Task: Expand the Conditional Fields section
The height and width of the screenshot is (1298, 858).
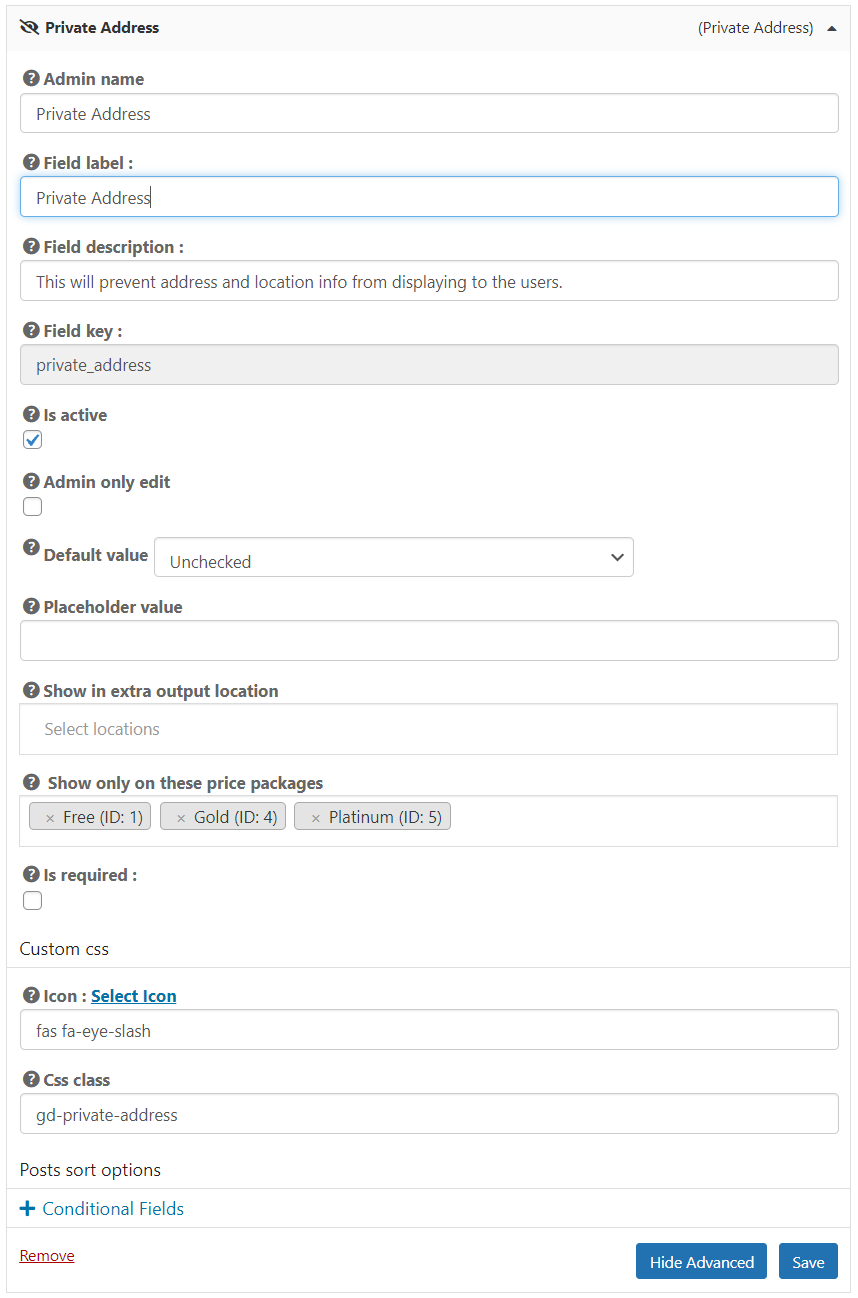Action: tap(101, 1208)
